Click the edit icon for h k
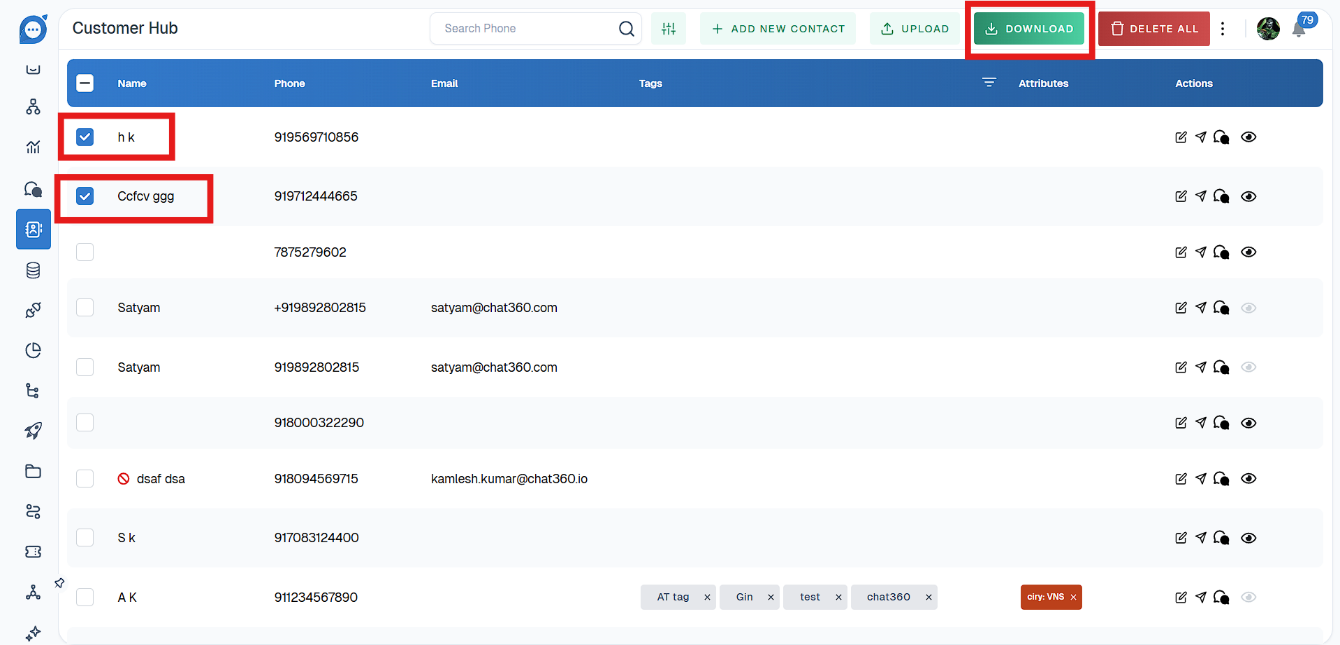 1181,138
